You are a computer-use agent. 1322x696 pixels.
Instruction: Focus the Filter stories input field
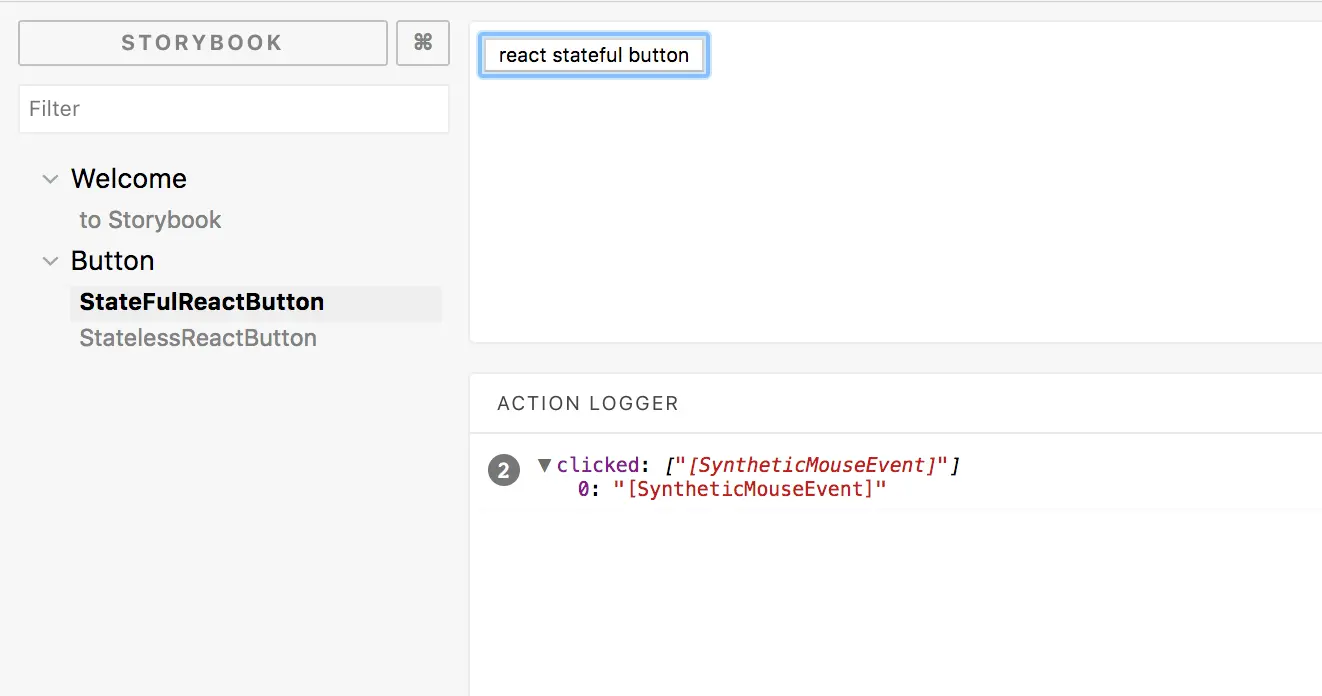tap(234, 109)
